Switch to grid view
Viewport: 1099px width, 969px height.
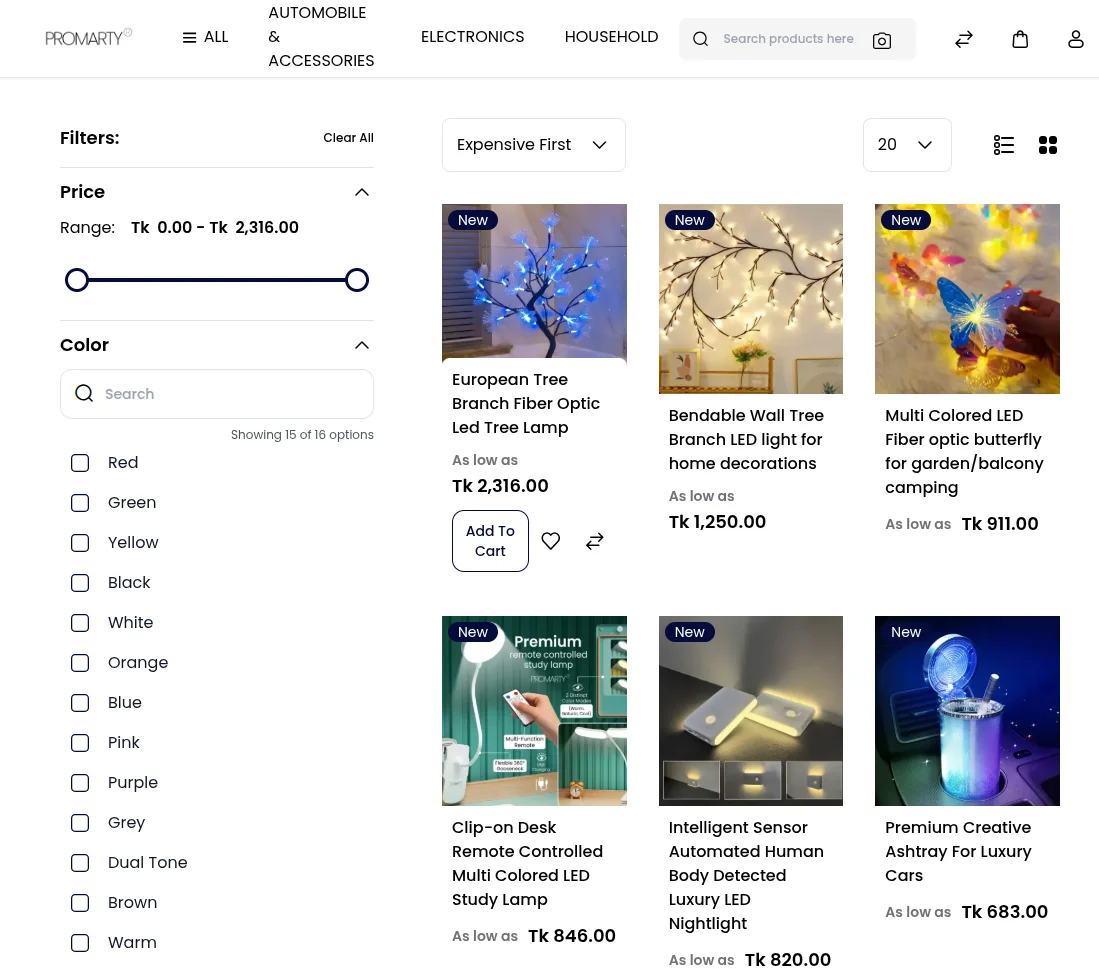pos(1048,145)
